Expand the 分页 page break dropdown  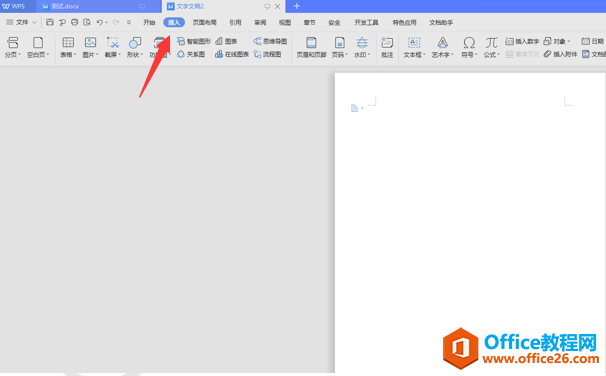coord(20,54)
